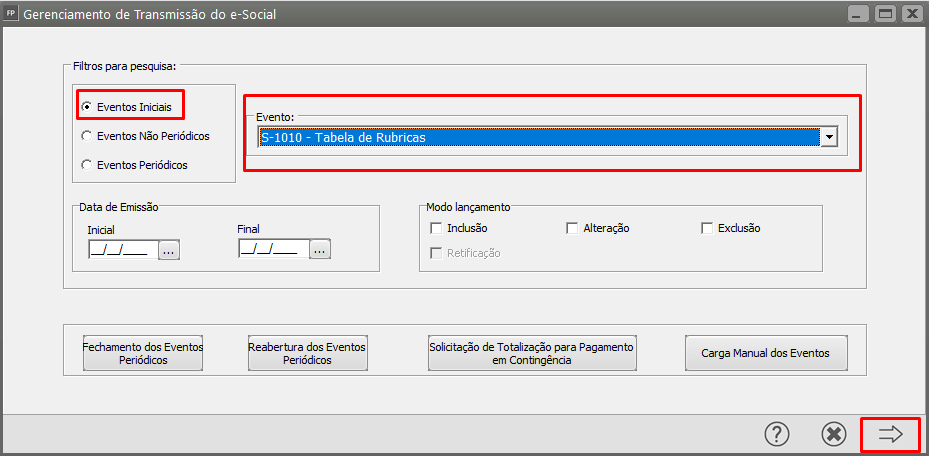The height and width of the screenshot is (456, 929).
Task: Open calendar picker for Final date
Action: click(x=319, y=250)
